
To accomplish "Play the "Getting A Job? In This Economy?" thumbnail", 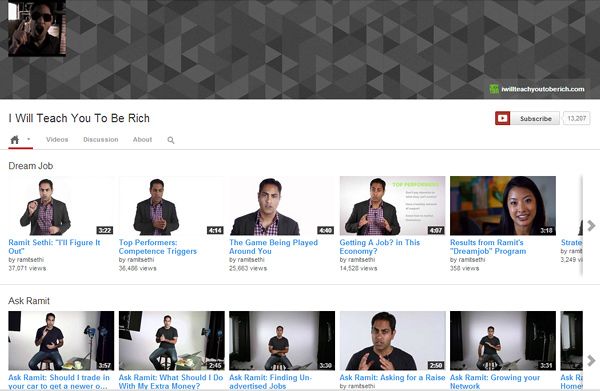I will [392, 205].
